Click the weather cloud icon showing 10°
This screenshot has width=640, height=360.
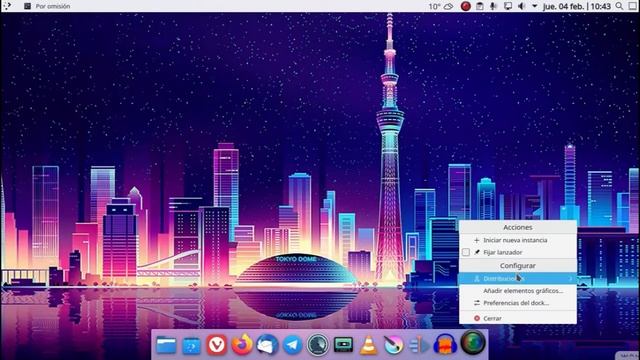pyautogui.click(x=441, y=6)
